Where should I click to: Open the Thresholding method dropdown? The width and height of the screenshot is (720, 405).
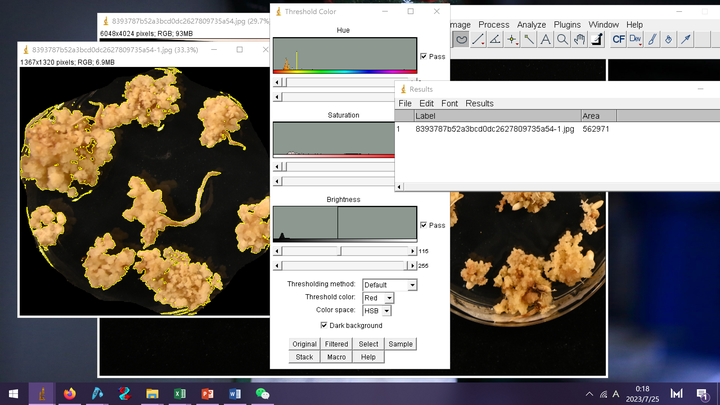click(390, 285)
